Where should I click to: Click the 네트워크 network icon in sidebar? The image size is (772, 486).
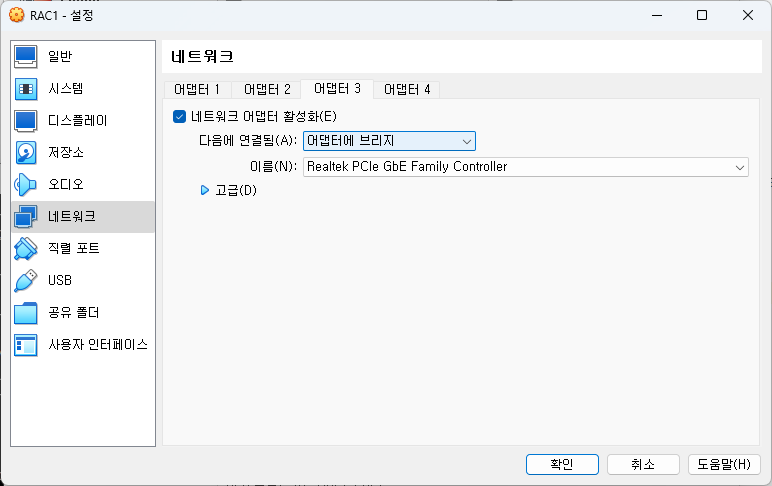click(26, 217)
